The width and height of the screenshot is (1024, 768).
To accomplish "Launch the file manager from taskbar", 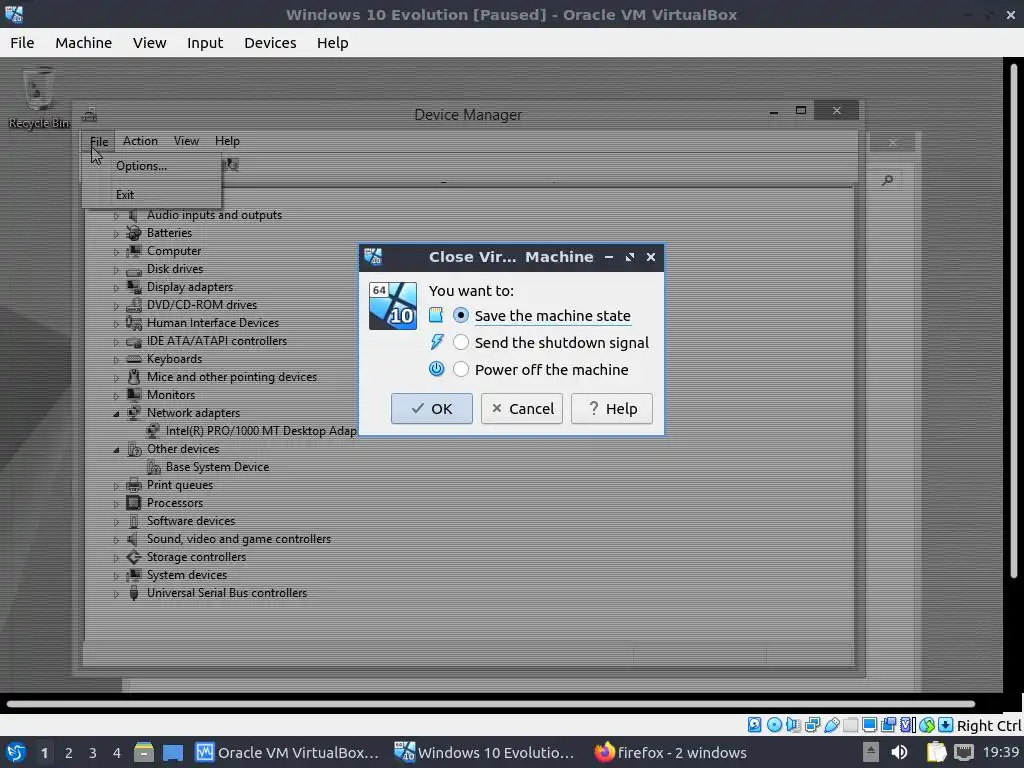I will click(x=144, y=752).
